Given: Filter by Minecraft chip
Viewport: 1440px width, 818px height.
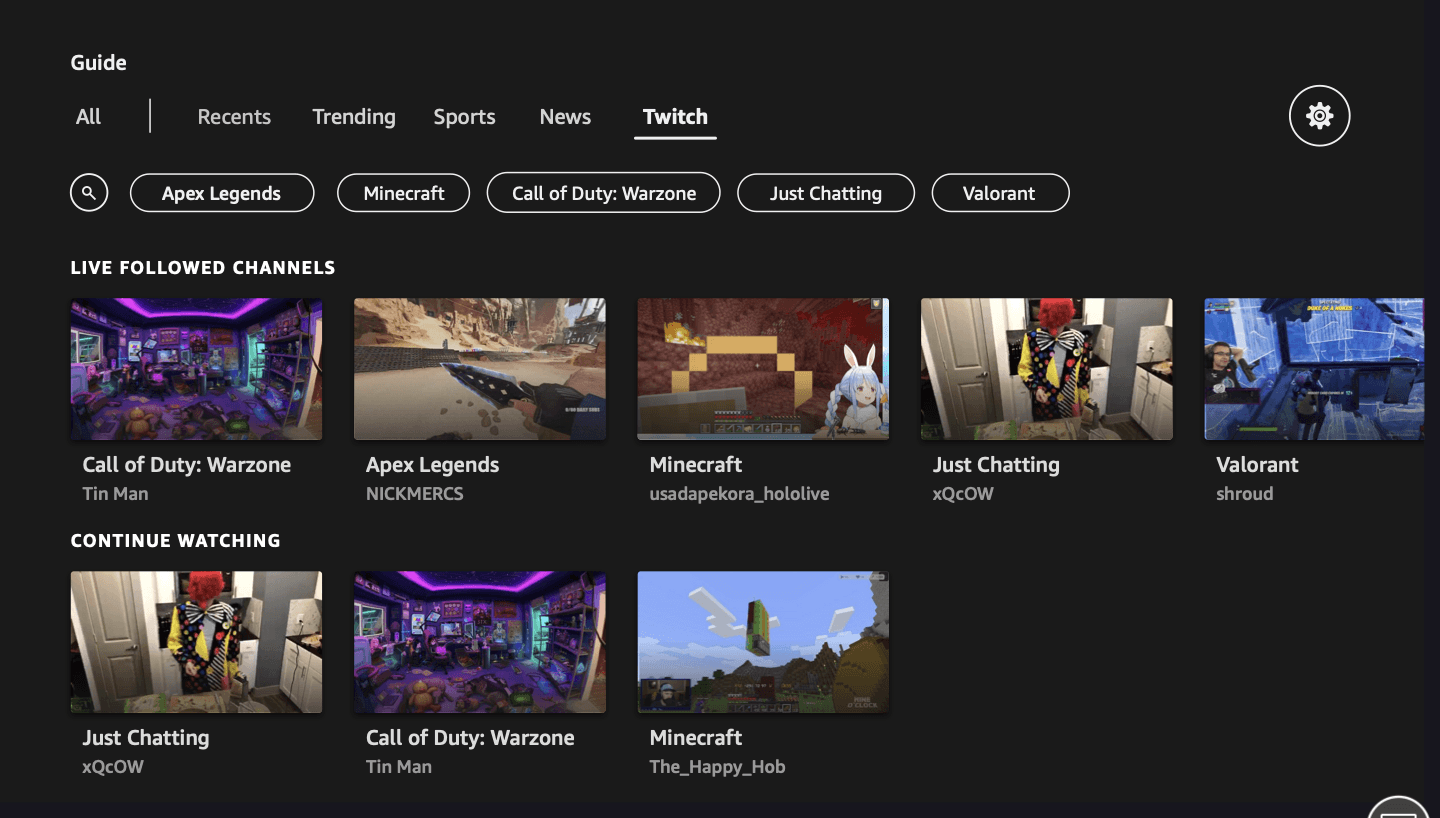Looking at the screenshot, I should coord(404,193).
